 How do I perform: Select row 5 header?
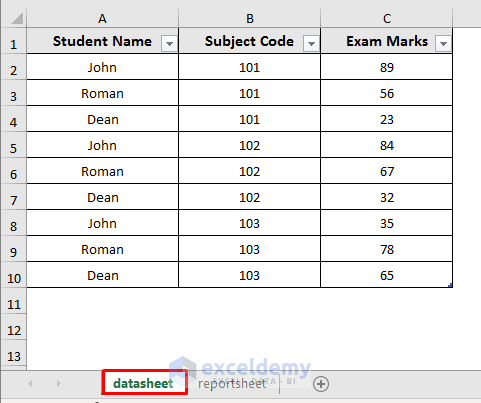tap(13, 145)
